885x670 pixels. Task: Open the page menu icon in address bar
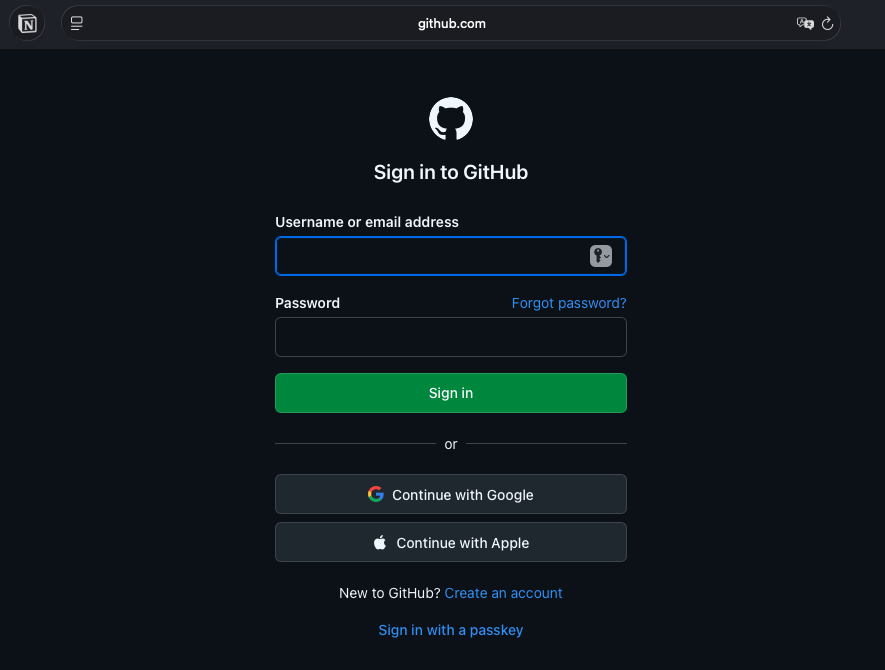click(77, 23)
